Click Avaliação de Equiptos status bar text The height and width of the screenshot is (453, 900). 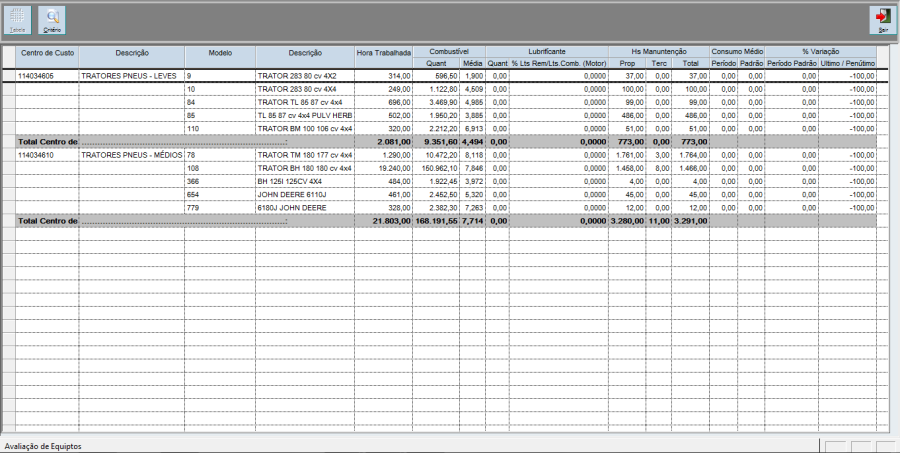(43, 446)
